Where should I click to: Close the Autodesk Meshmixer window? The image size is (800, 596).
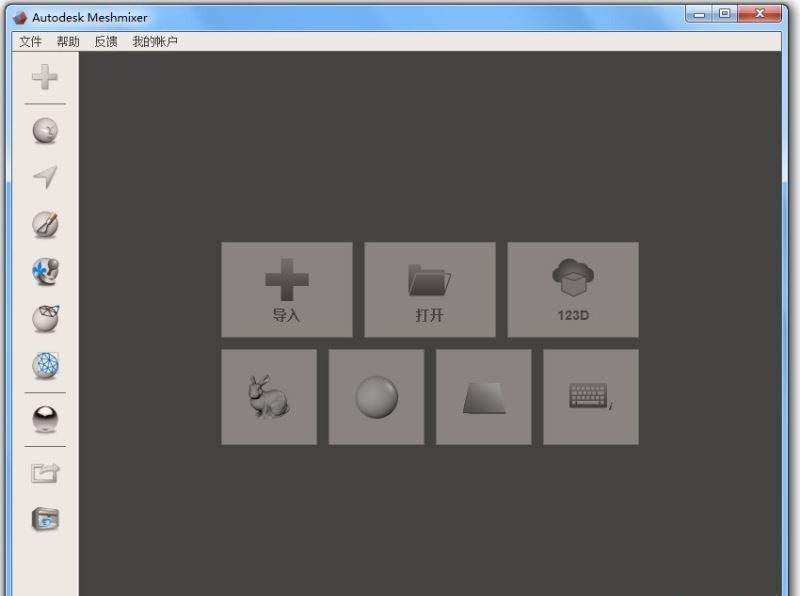coord(759,14)
